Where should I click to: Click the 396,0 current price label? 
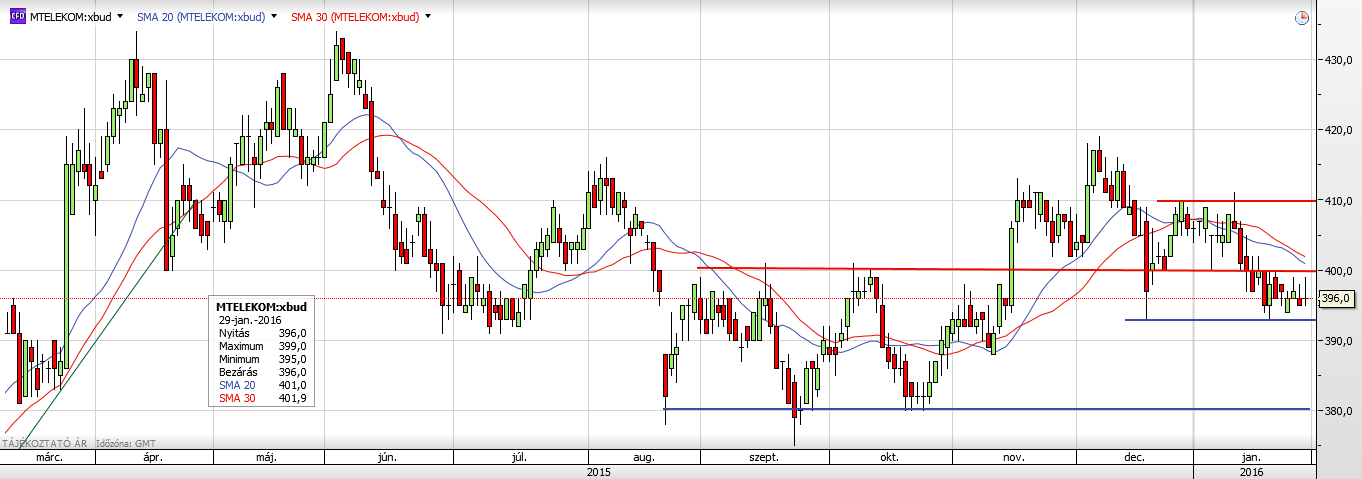click(x=1336, y=298)
